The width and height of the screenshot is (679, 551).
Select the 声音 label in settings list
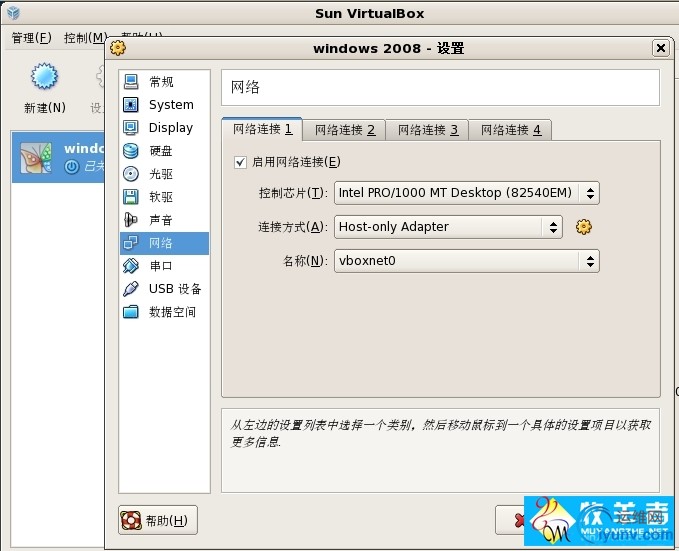click(x=161, y=220)
